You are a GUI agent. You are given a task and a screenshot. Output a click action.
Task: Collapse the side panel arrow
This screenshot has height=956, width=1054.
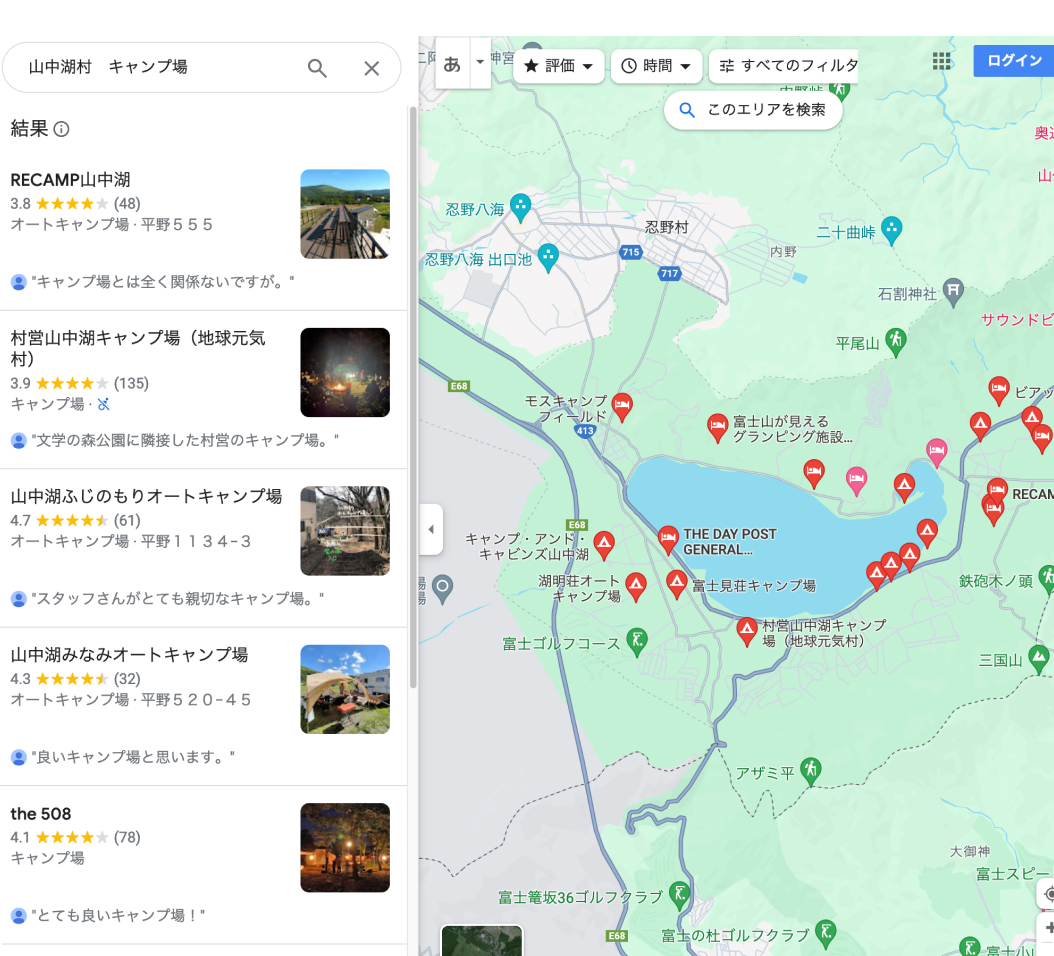tap(431, 529)
